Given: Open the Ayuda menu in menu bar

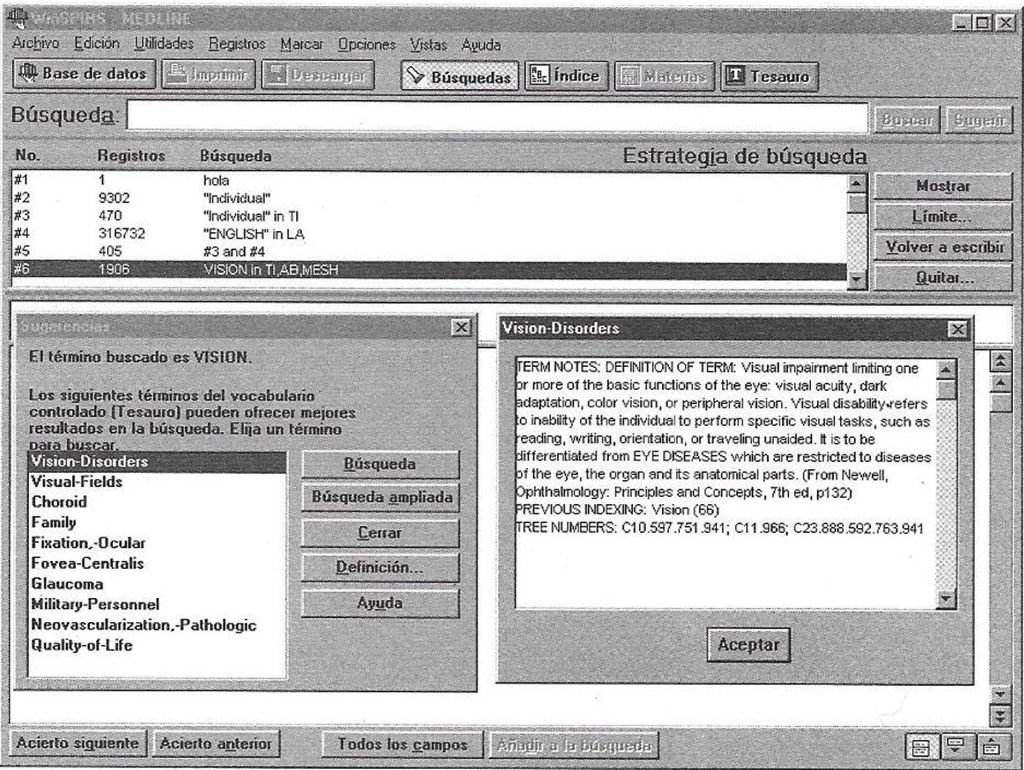Looking at the screenshot, I should 481,46.
